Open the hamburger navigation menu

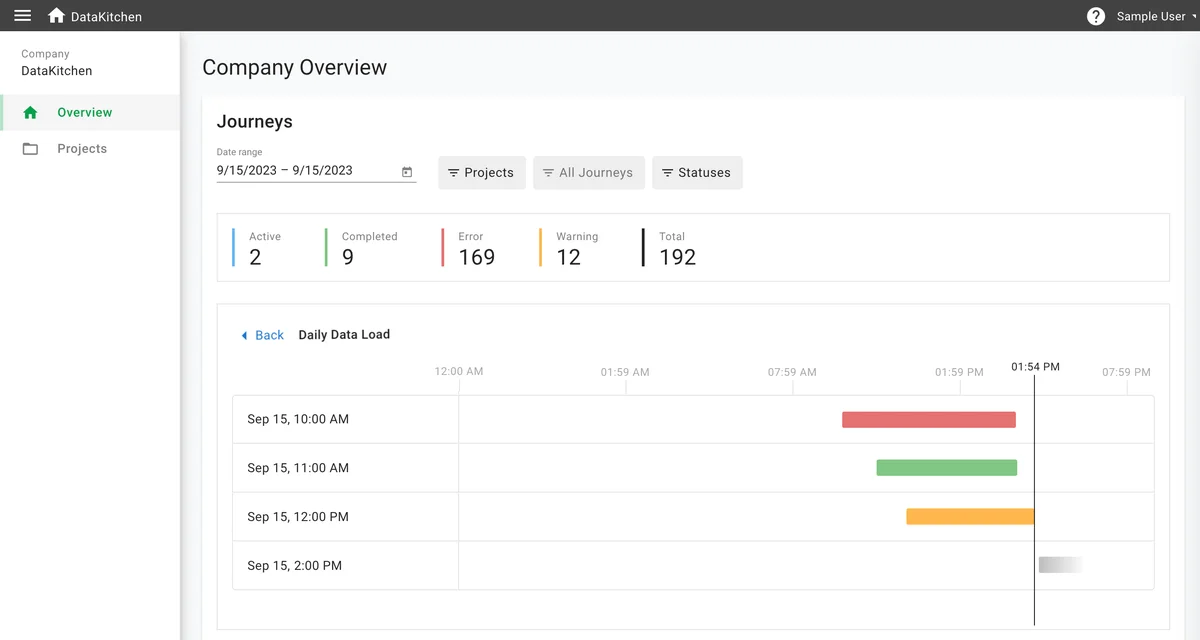click(22, 15)
